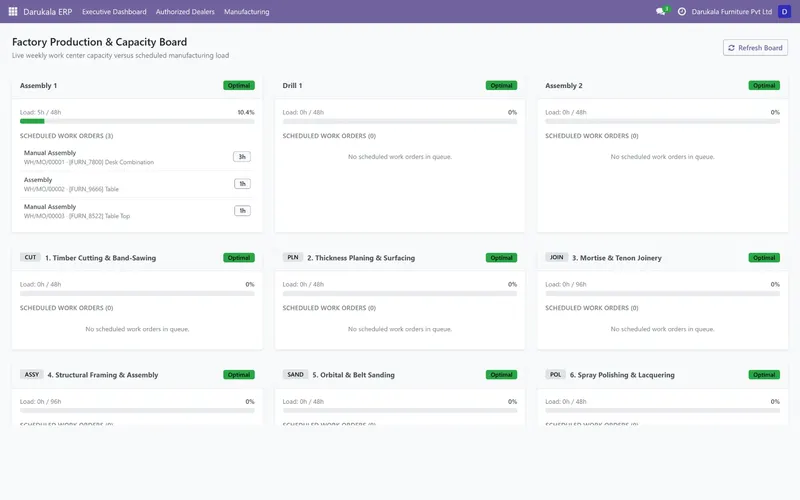Click the Optimal badge on Assembly 2
This screenshot has height=500, width=800.
pyautogui.click(x=764, y=86)
